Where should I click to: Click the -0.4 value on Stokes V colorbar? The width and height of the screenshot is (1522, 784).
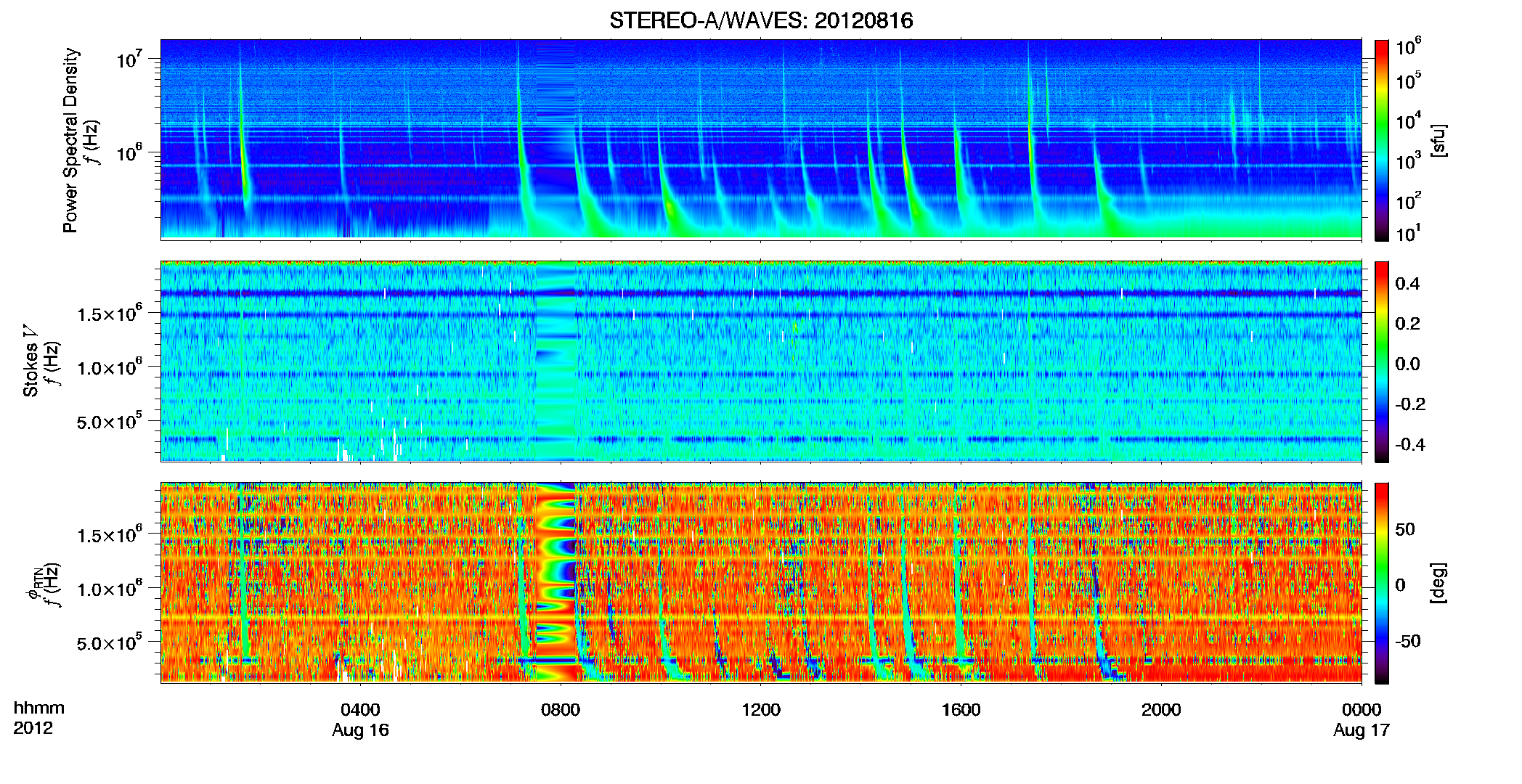pyautogui.click(x=1410, y=444)
